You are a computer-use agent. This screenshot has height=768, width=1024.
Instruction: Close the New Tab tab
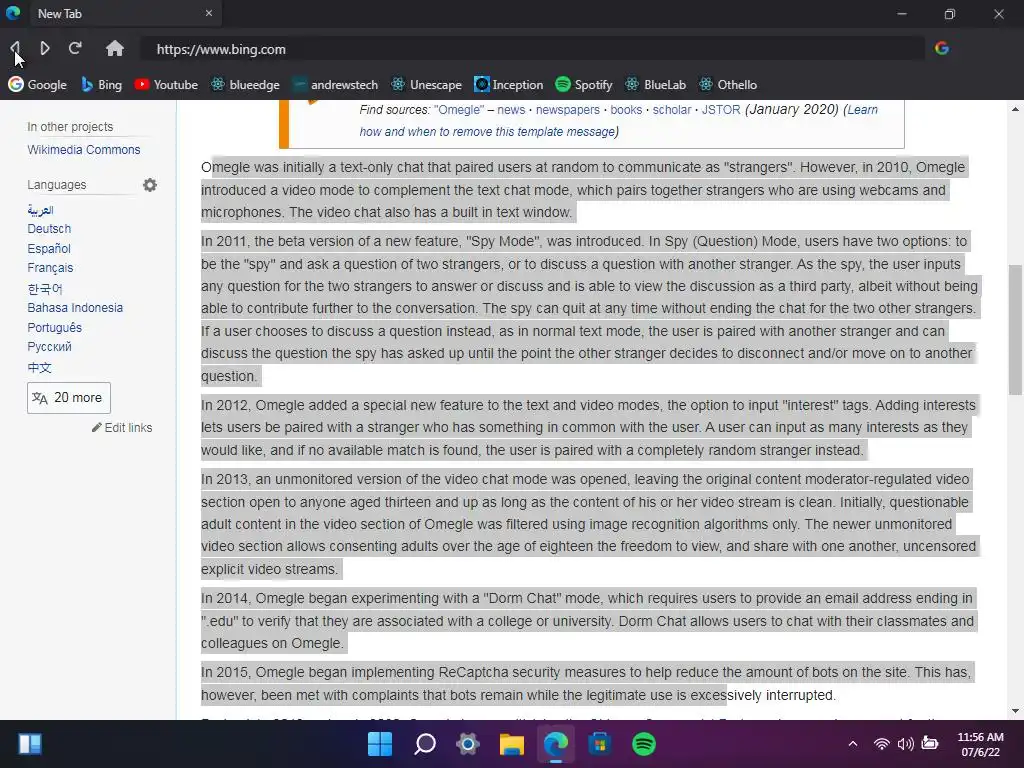coord(209,13)
